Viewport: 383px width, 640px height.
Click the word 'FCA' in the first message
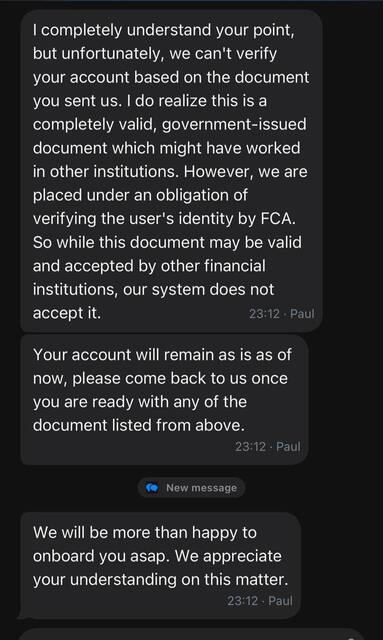(278, 219)
